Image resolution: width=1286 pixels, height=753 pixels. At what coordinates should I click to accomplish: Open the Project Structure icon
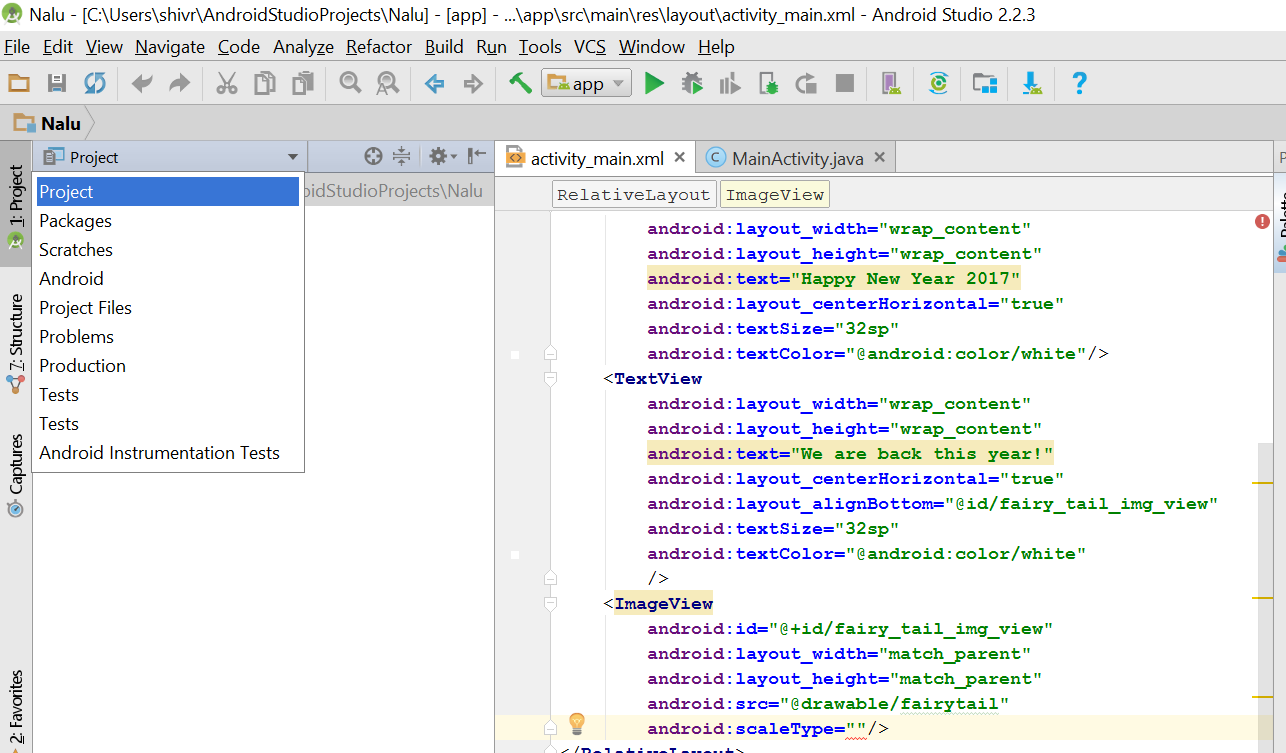[985, 84]
